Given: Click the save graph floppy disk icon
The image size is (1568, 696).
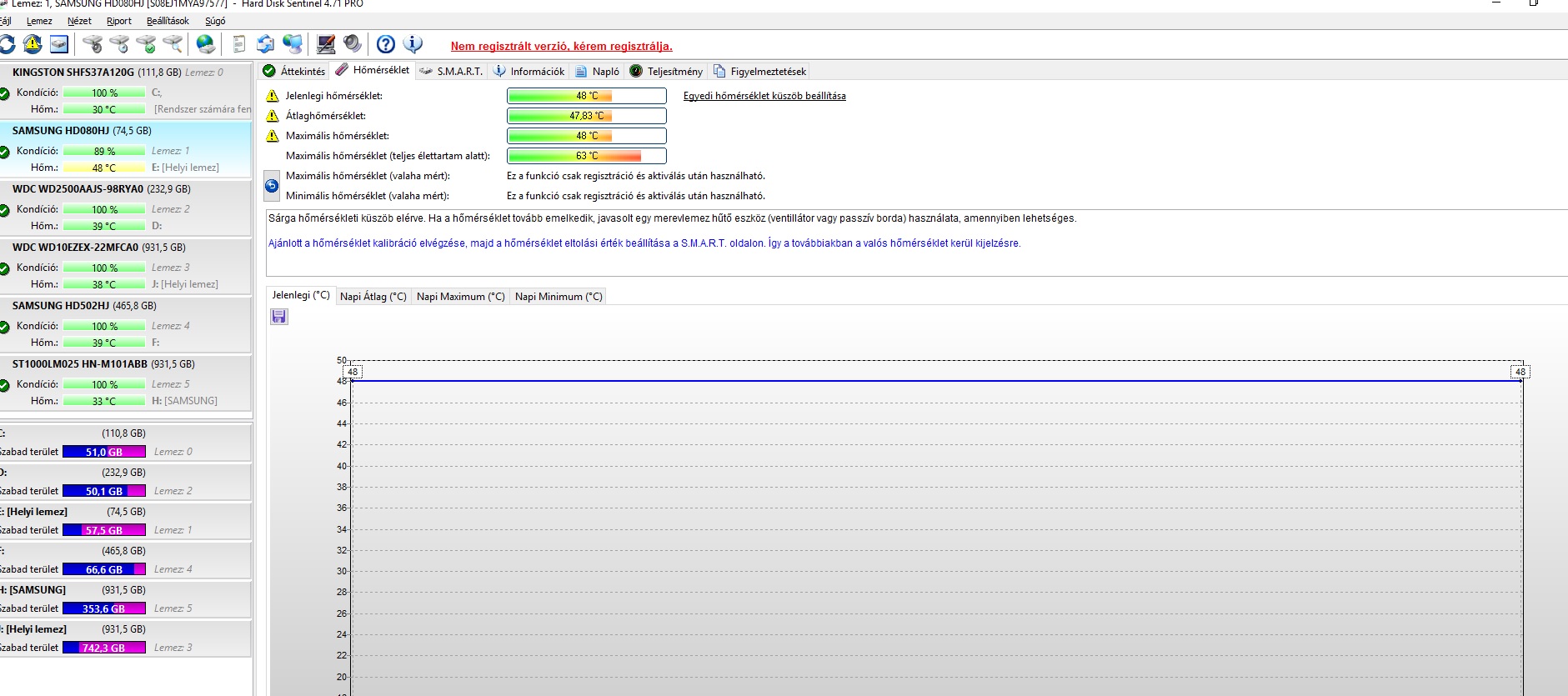Looking at the screenshot, I should tap(279, 317).
